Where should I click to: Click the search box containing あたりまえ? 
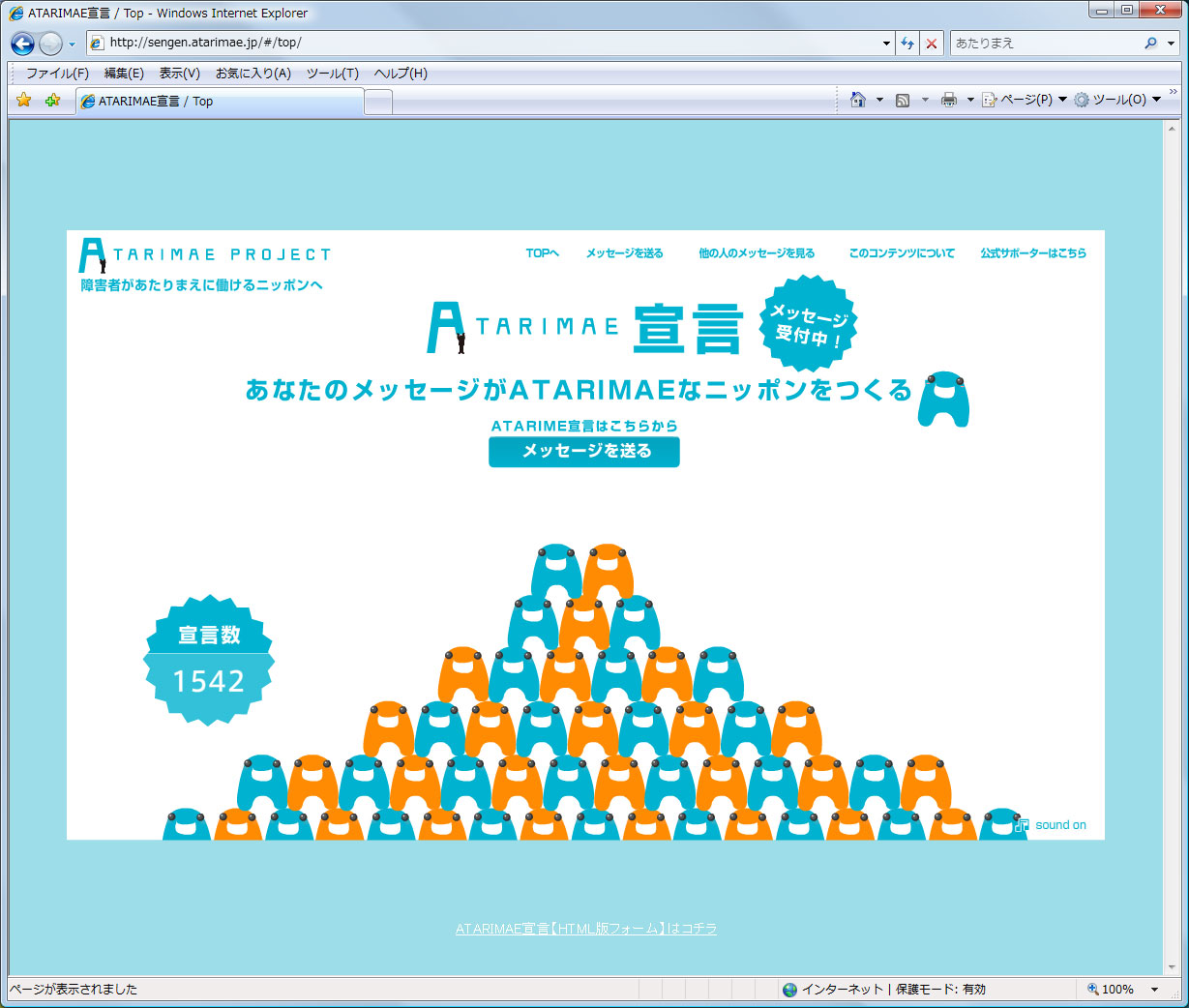1045,43
